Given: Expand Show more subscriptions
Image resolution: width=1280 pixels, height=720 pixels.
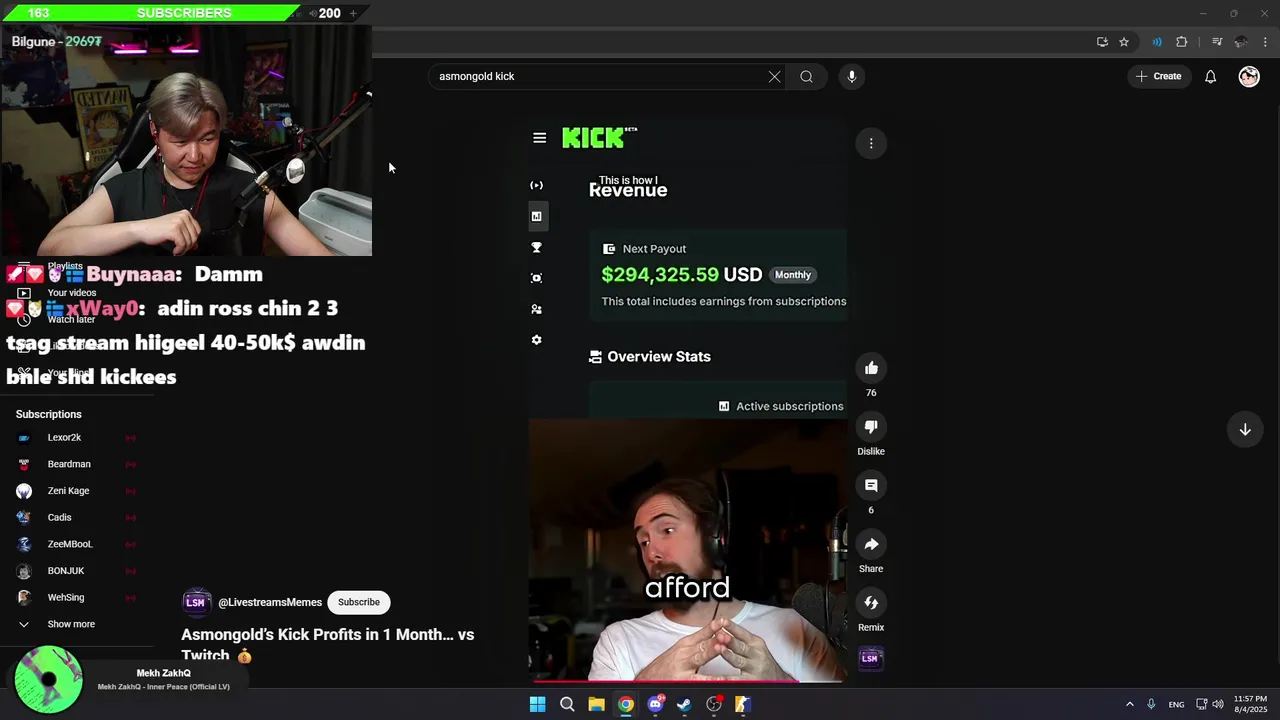Looking at the screenshot, I should (x=71, y=624).
